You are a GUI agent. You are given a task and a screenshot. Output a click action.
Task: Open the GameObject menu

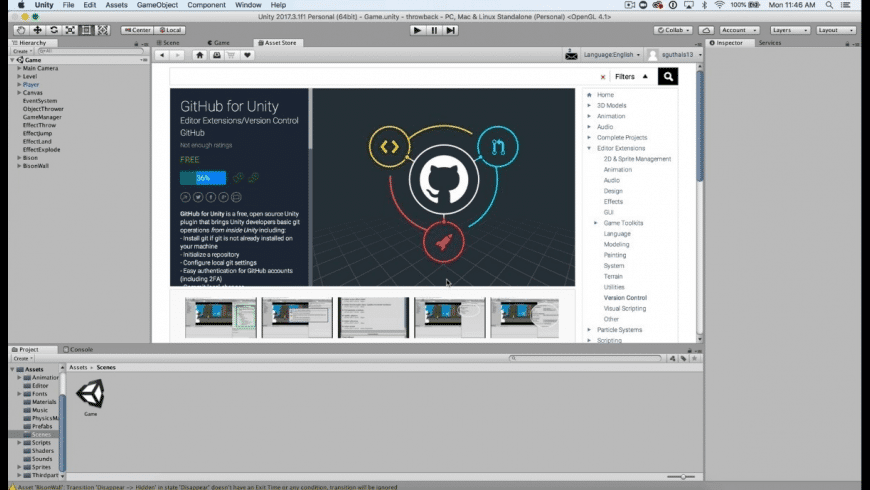[158, 5]
